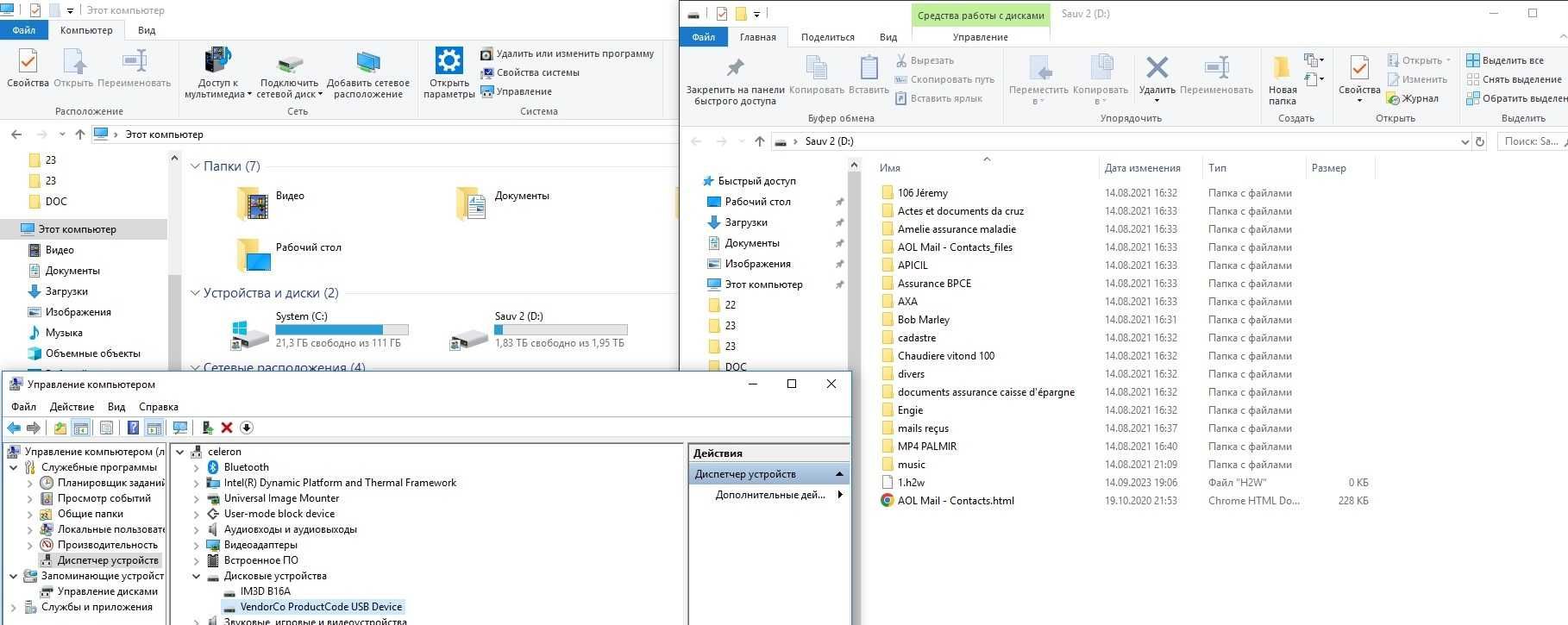The height and width of the screenshot is (625, 1568).
Task: Click System (C:) drive icon
Action: 250,334
